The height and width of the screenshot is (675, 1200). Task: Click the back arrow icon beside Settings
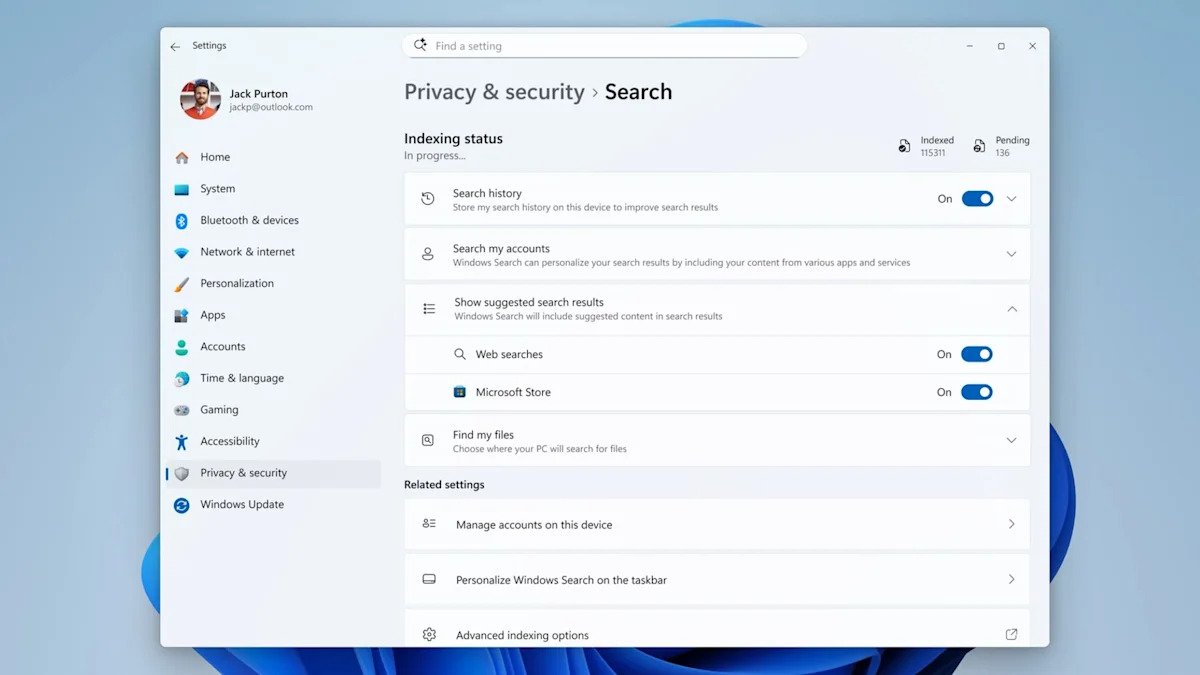(x=175, y=46)
